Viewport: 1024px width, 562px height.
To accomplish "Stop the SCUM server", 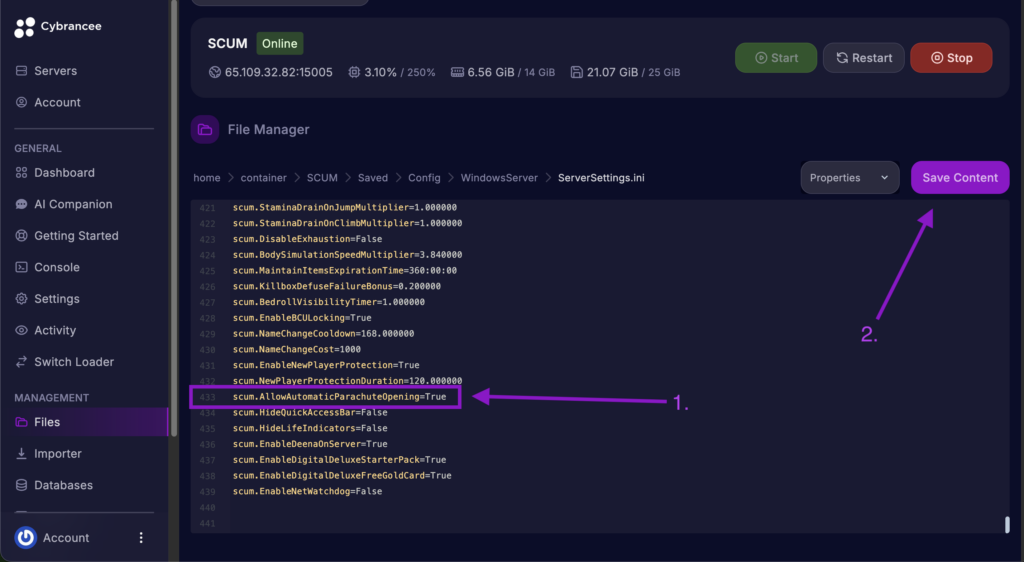I will point(951,57).
